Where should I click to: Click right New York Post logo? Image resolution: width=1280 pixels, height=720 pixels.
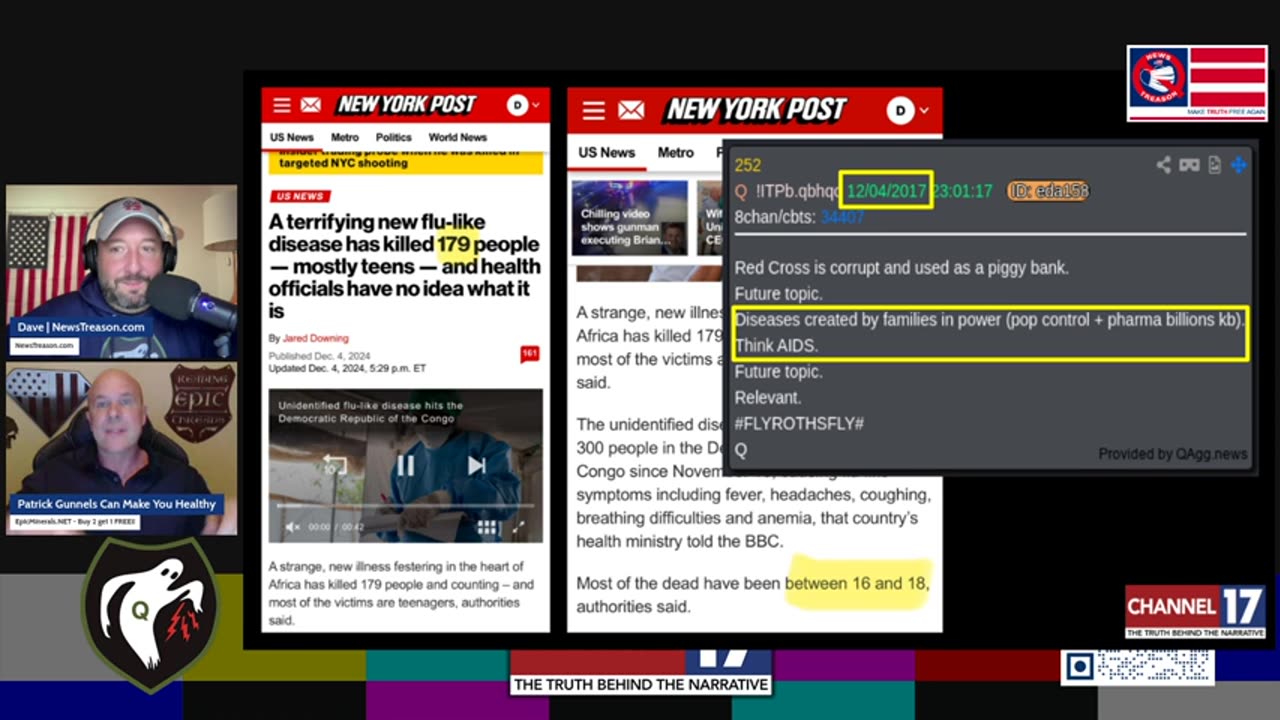(757, 110)
